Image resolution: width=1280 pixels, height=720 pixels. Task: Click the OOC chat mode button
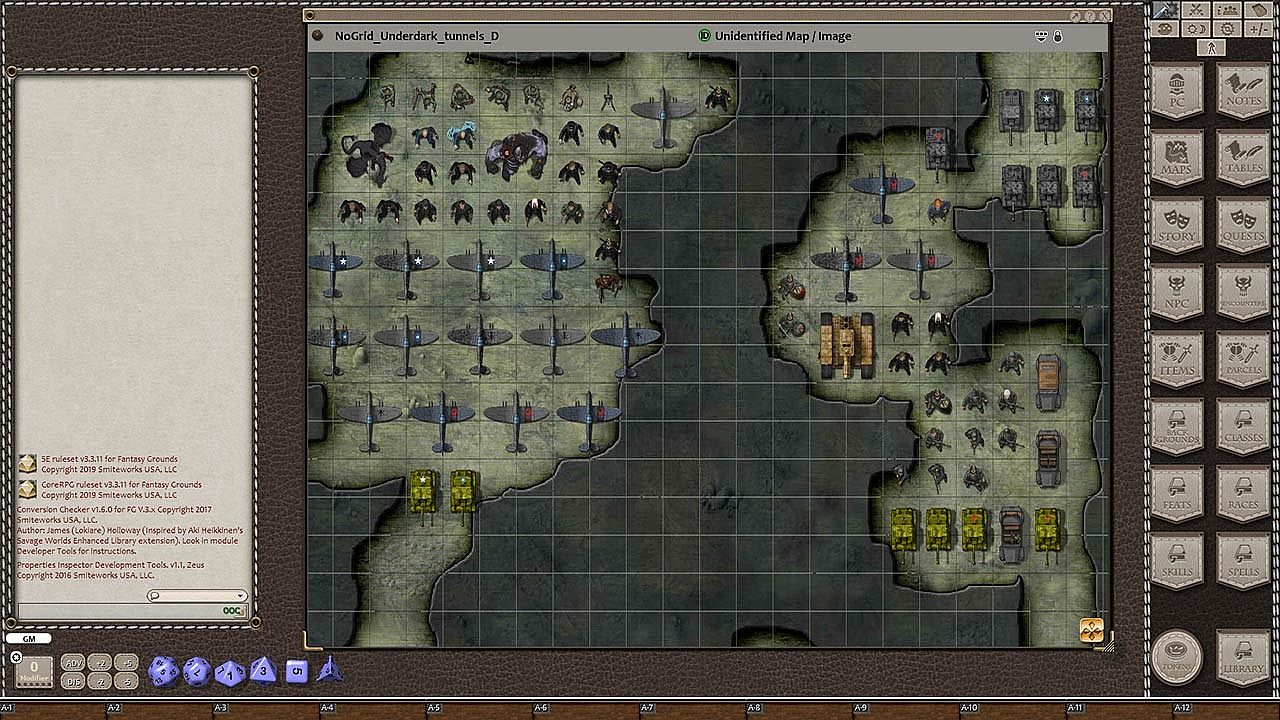[x=233, y=611]
